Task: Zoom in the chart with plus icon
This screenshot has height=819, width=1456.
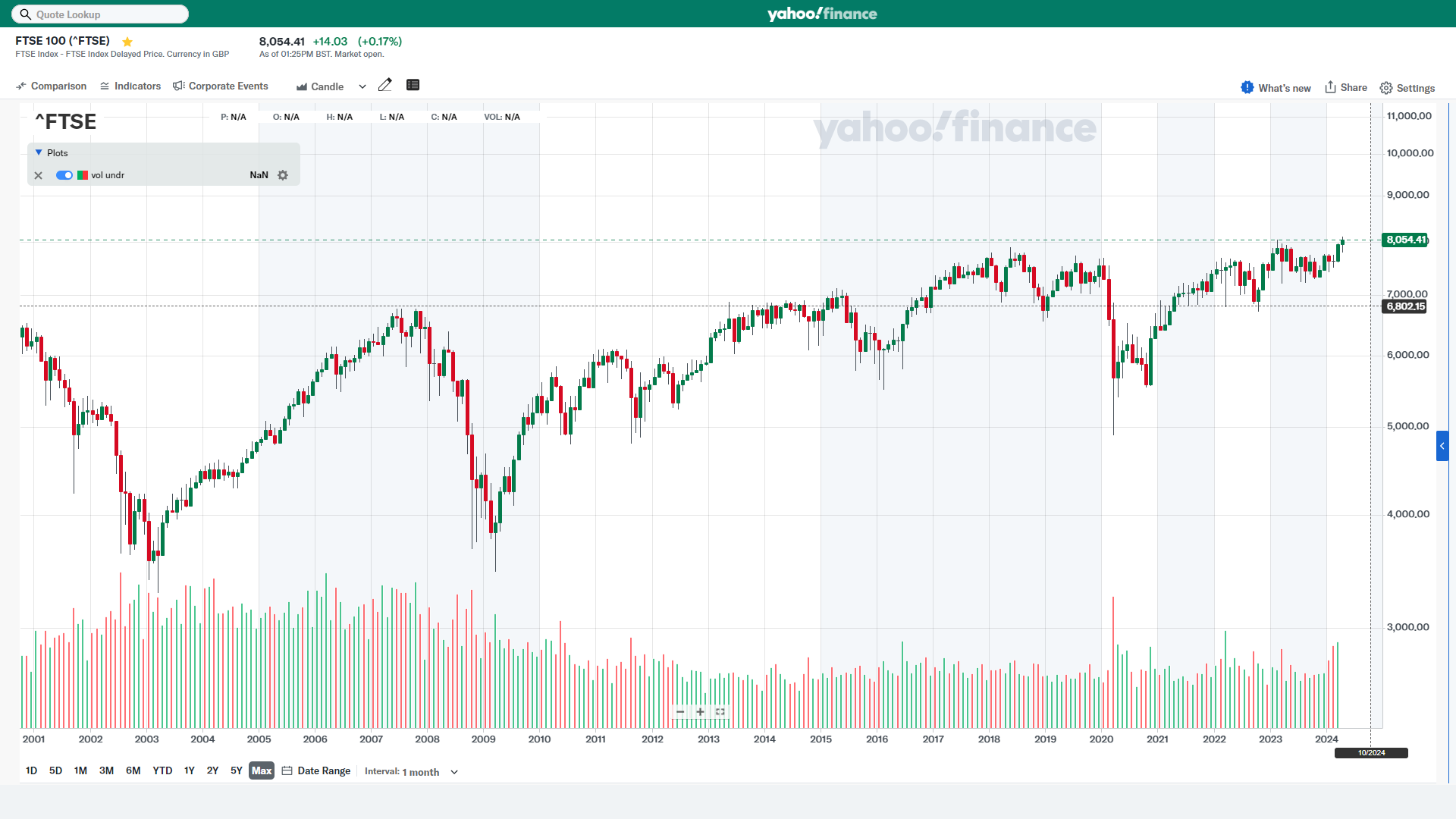Action: click(x=700, y=712)
